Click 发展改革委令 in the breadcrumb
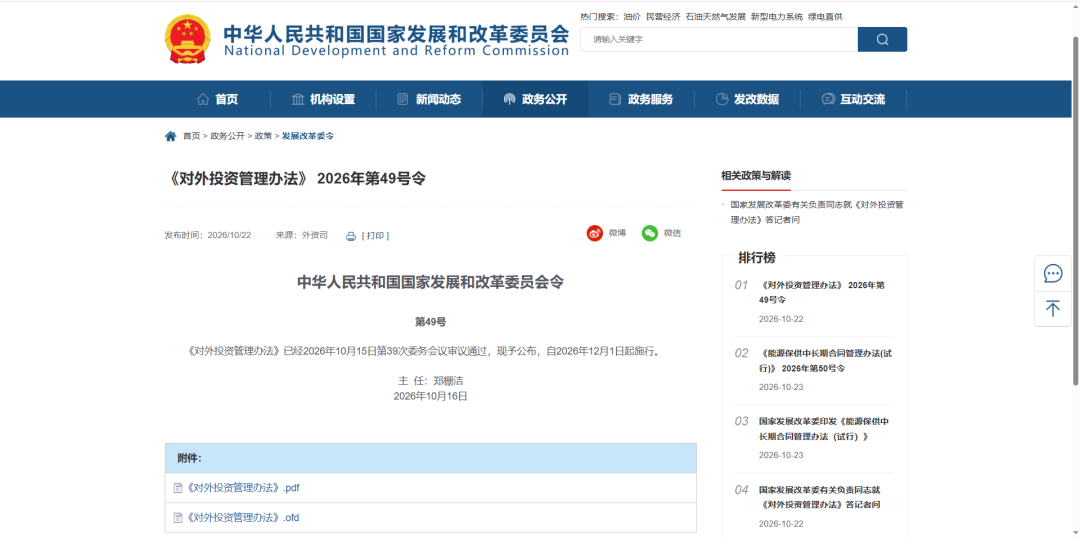Screen dimensions: 1080x538 (308, 136)
